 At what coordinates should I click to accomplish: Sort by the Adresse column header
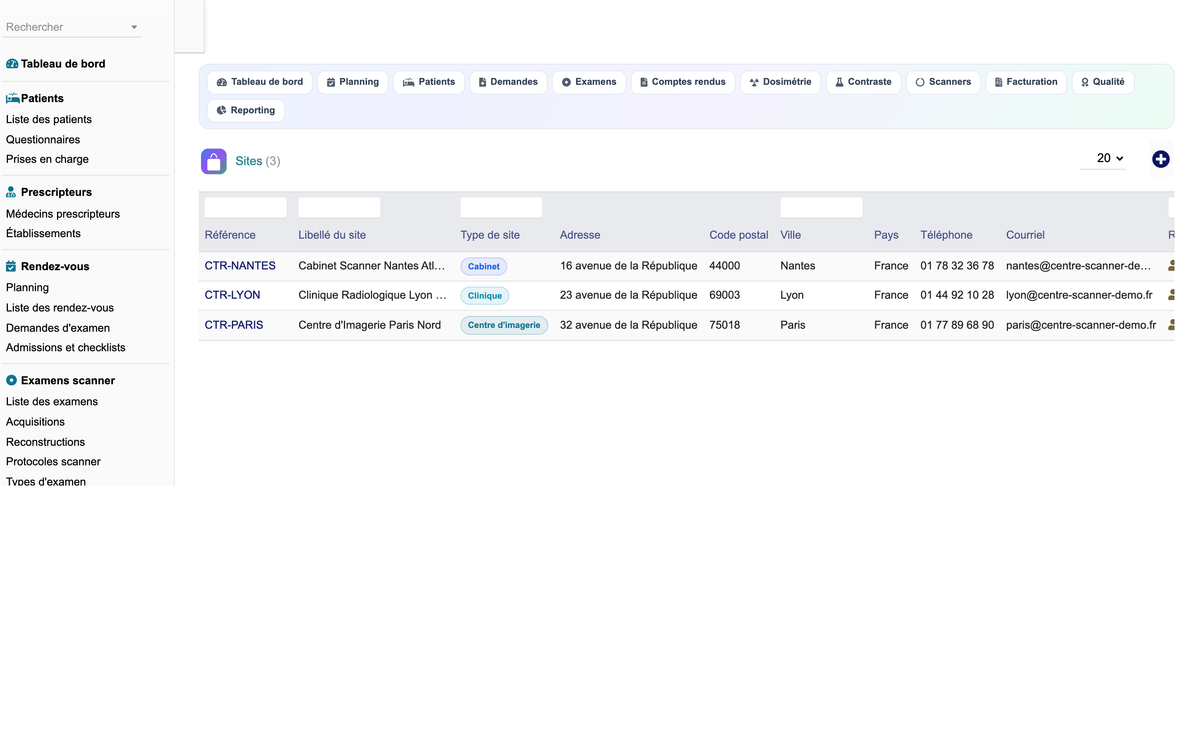coord(580,235)
